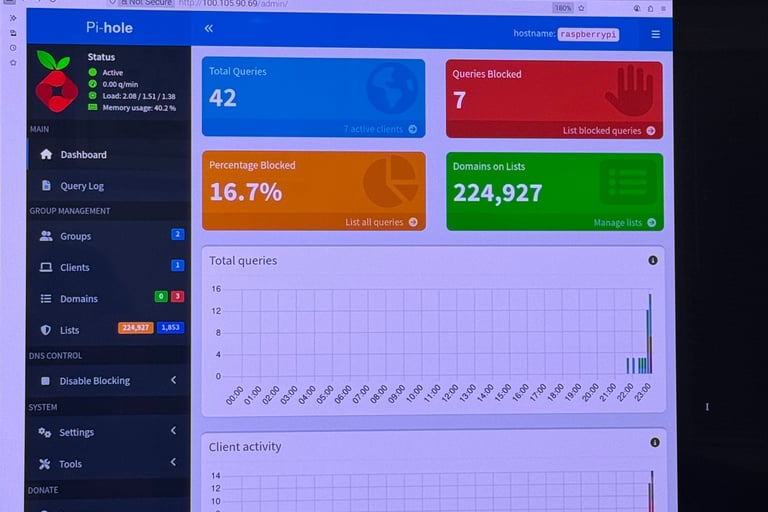Screen dimensions: 768x512
Task: Click arrow icon beside Manage lists
Action: coord(651,222)
